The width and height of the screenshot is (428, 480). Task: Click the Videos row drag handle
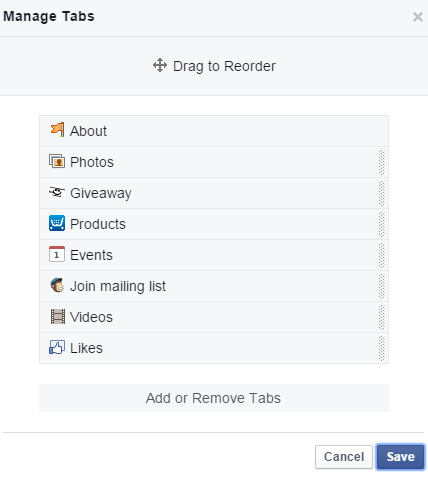pos(382,317)
